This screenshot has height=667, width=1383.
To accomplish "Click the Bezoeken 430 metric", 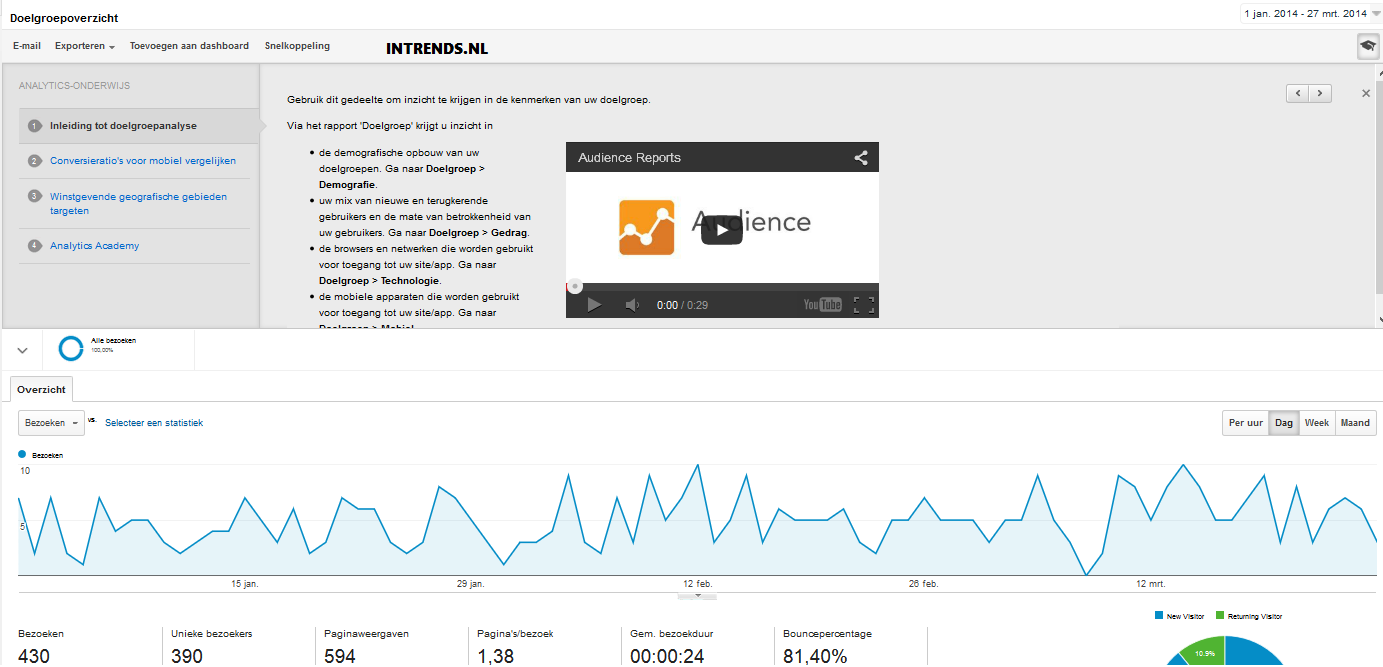I will [x=40, y=647].
